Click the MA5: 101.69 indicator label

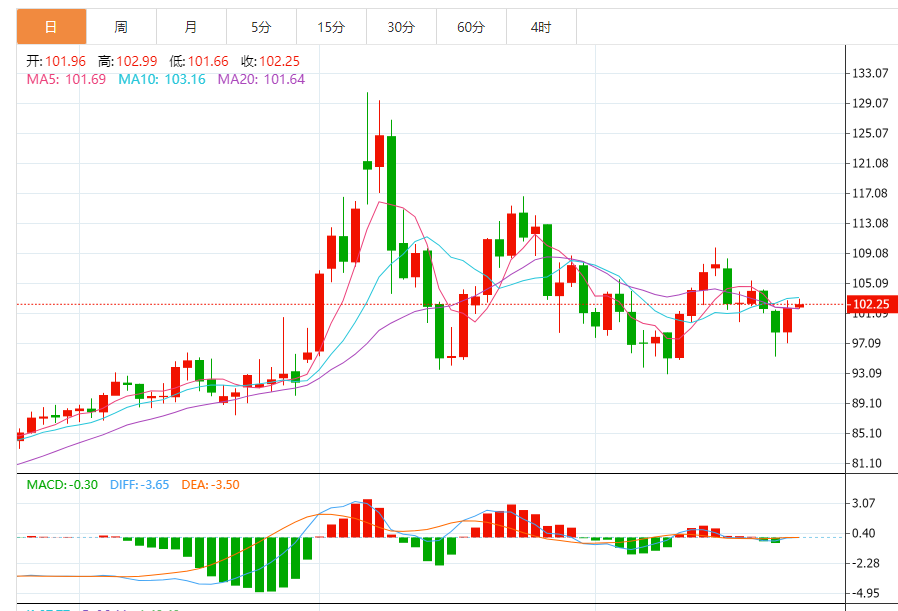pyautogui.click(x=66, y=80)
